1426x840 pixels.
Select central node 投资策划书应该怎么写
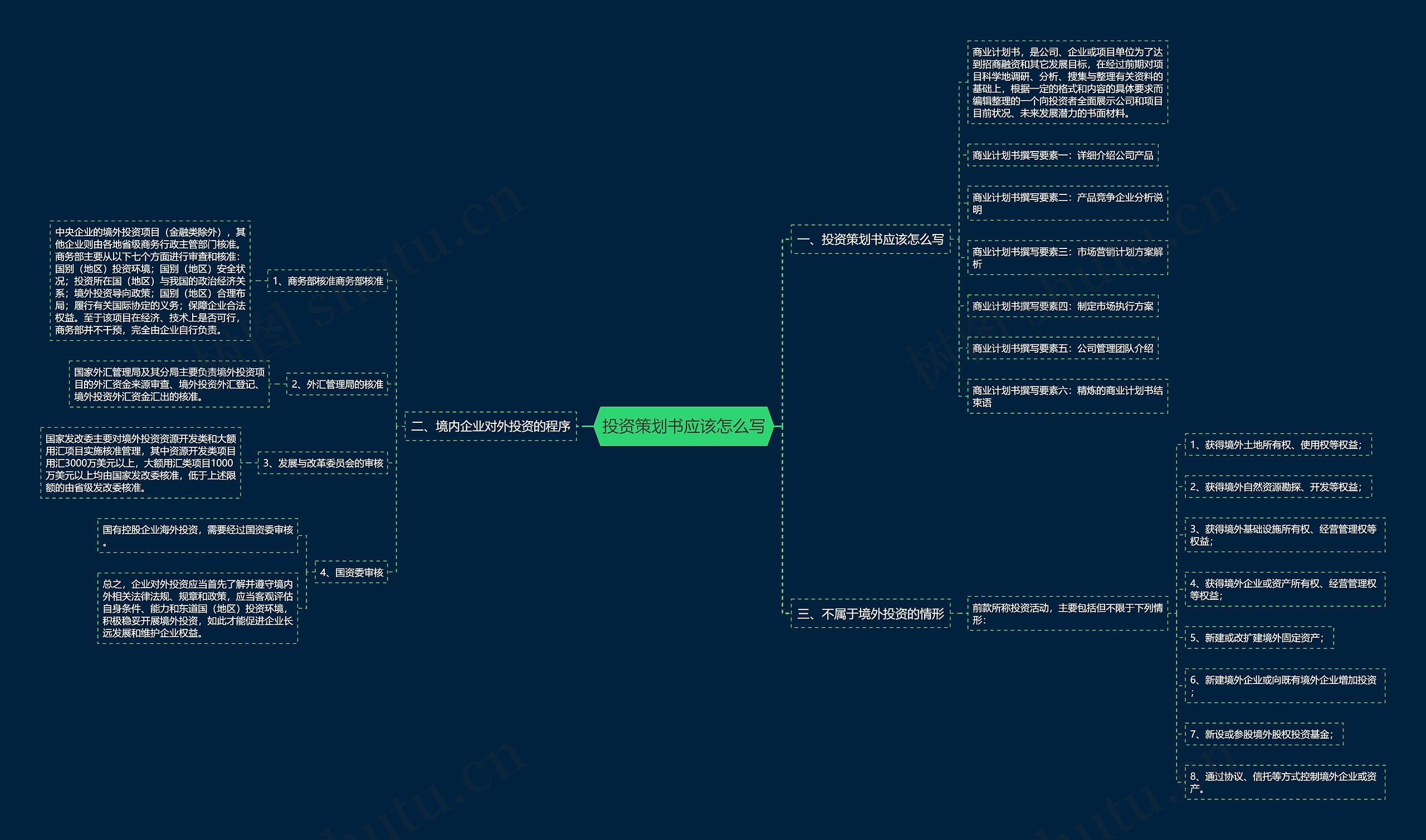pyautogui.click(x=683, y=426)
